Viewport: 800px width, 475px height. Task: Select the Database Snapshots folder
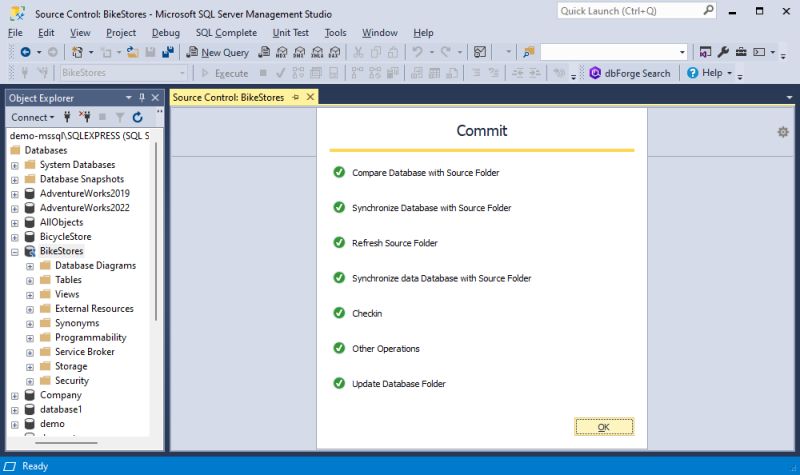tap(82, 179)
